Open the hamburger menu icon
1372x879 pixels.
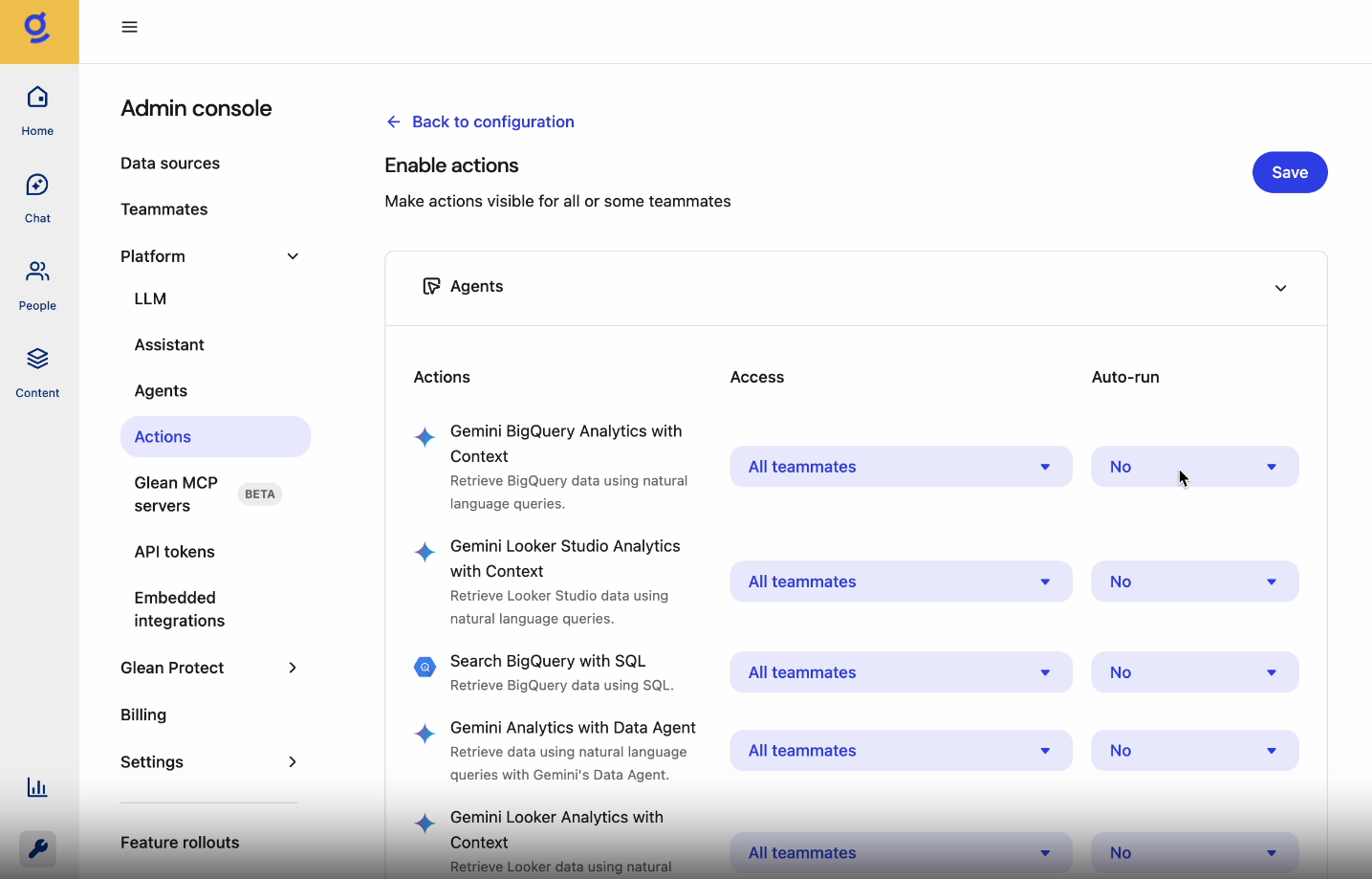[130, 27]
